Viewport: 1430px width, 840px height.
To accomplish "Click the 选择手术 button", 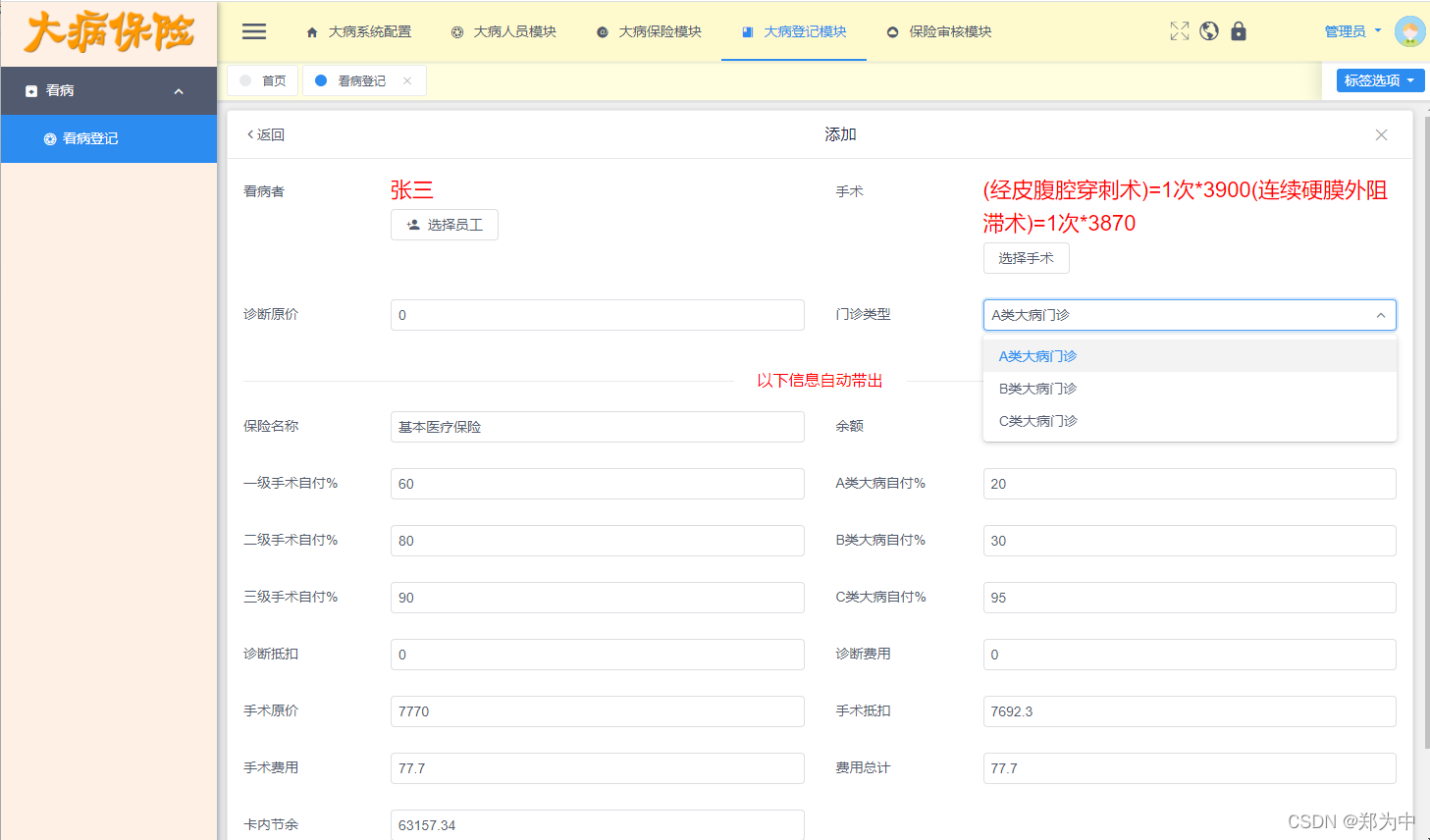I will pos(1026,258).
